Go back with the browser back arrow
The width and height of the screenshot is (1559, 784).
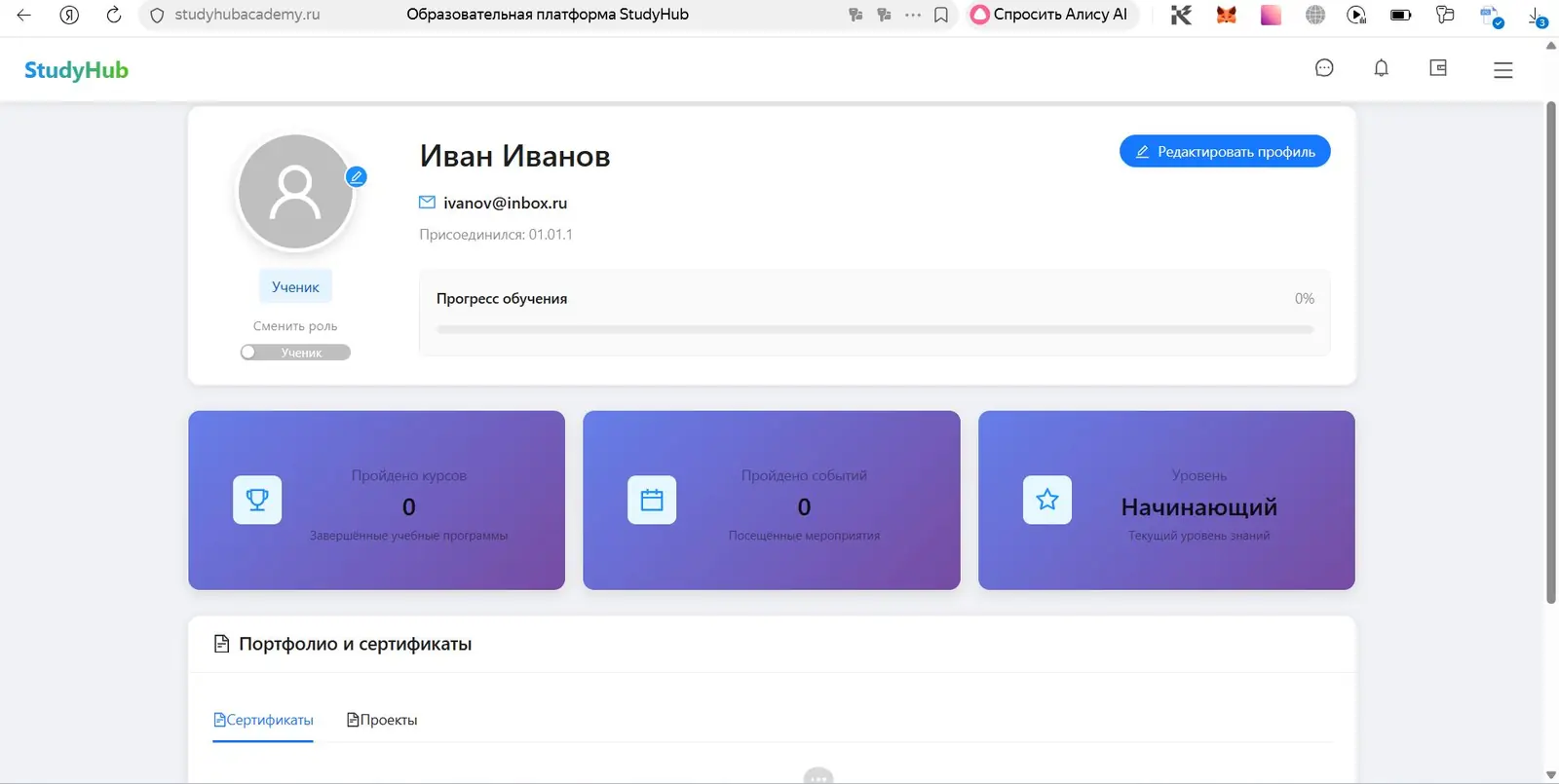(x=24, y=15)
